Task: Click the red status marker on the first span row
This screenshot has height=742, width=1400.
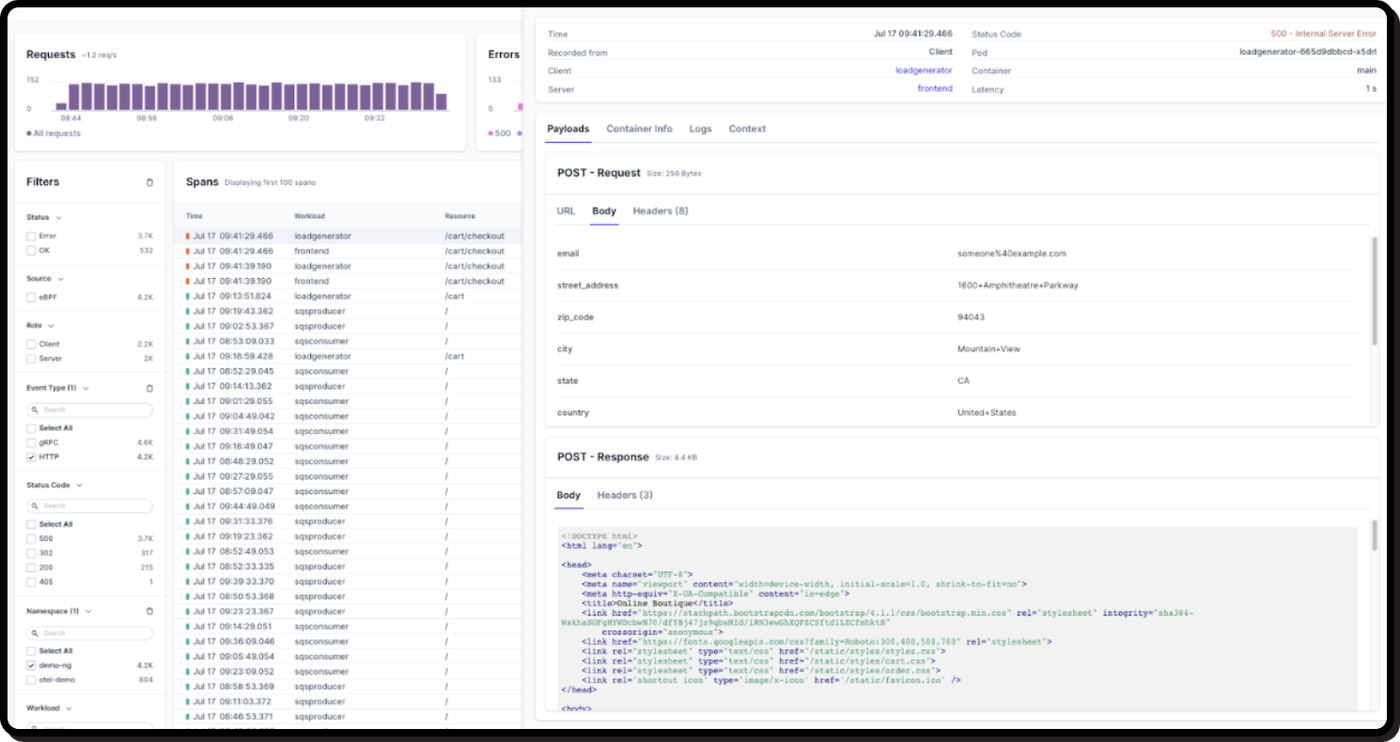Action: click(187, 236)
